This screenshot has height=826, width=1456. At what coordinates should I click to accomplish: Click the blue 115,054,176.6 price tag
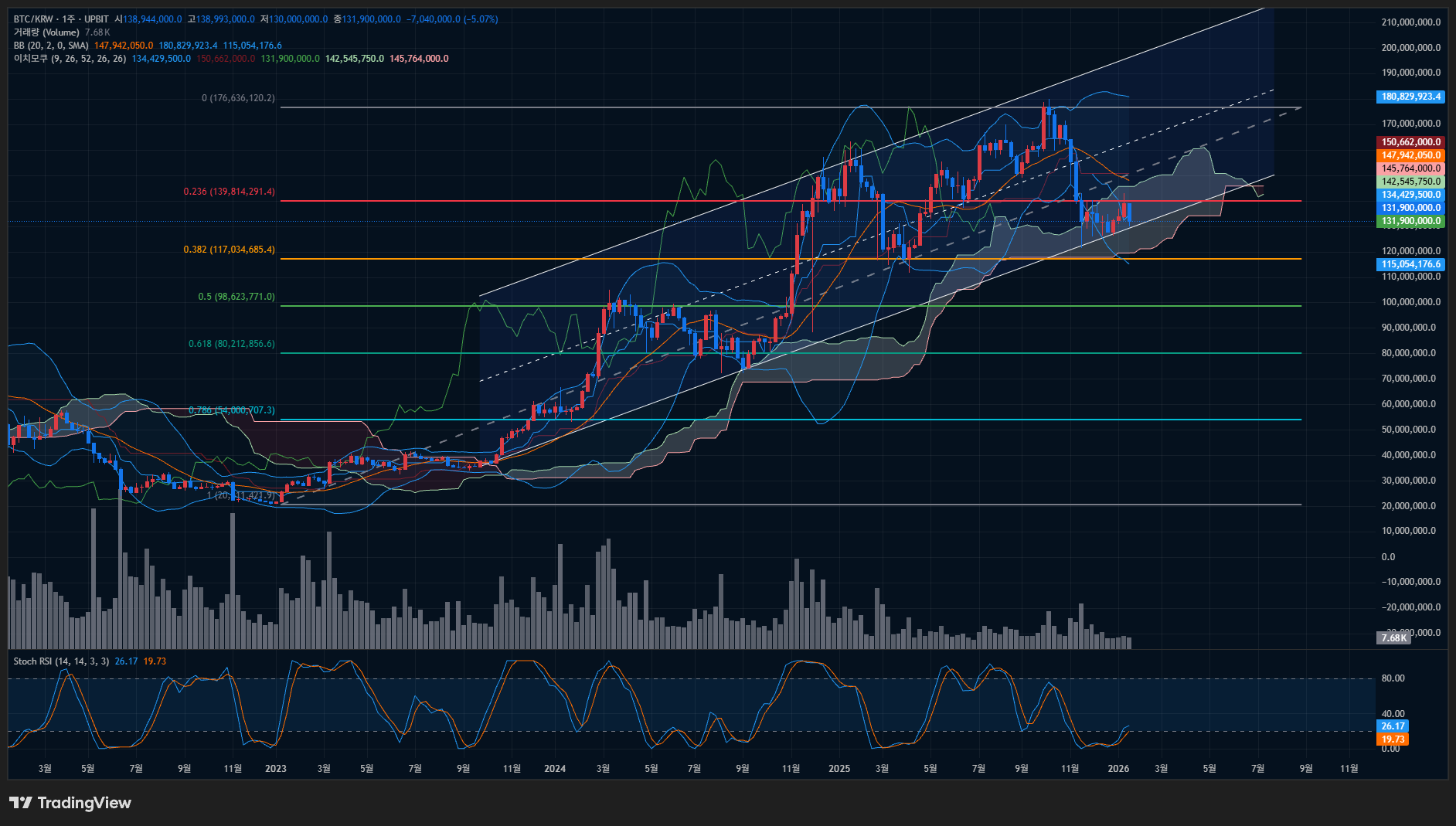click(x=1410, y=264)
